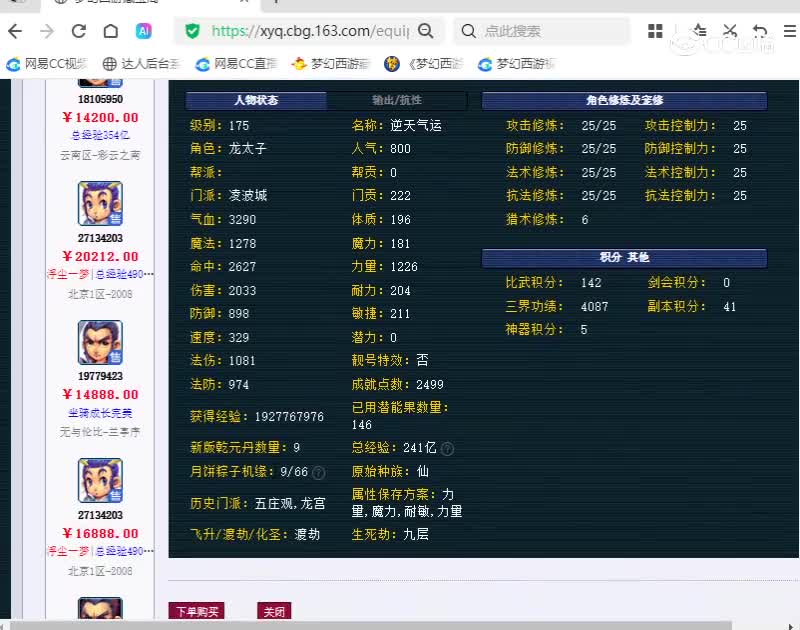Click the horizontal scrollbar at the bottom
Screen dimensions: 800x630
[371, 625]
